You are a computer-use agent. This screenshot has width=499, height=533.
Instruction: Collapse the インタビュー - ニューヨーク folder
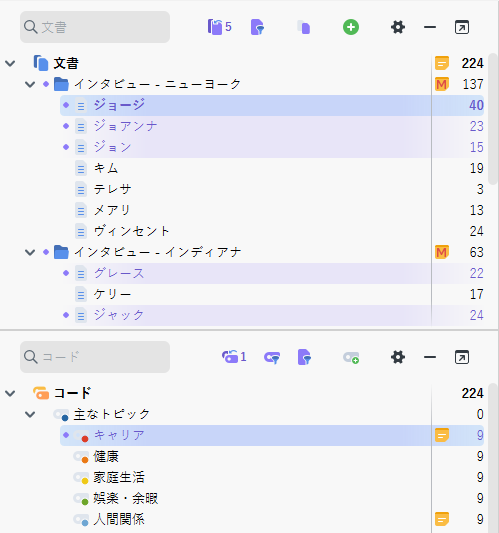coord(30,84)
